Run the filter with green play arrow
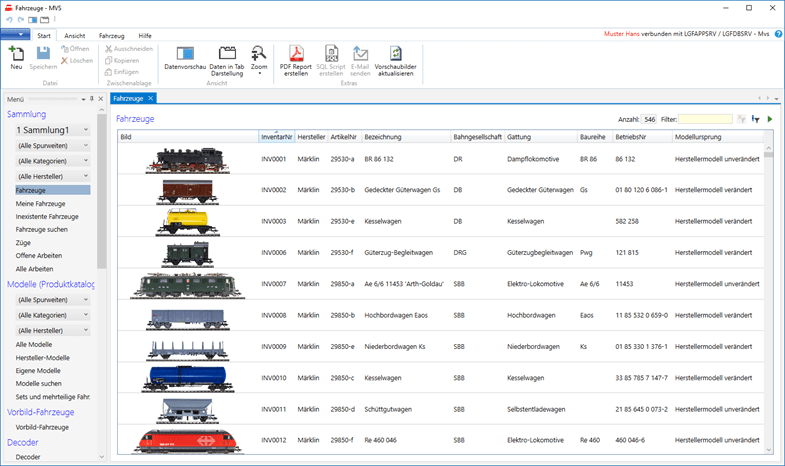This screenshot has width=785, height=466. click(x=770, y=119)
